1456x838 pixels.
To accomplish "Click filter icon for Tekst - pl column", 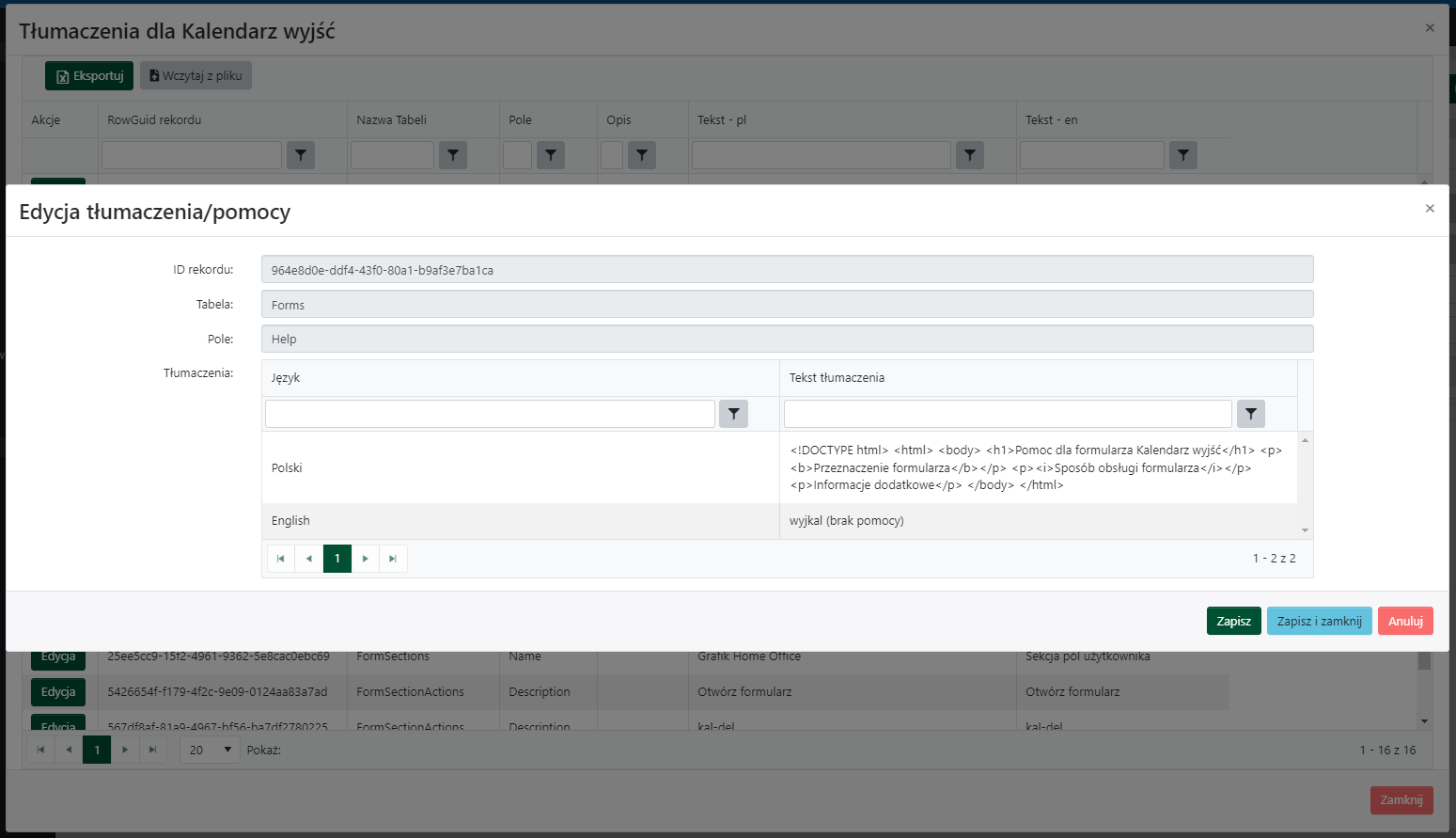I will [x=969, y=155].
